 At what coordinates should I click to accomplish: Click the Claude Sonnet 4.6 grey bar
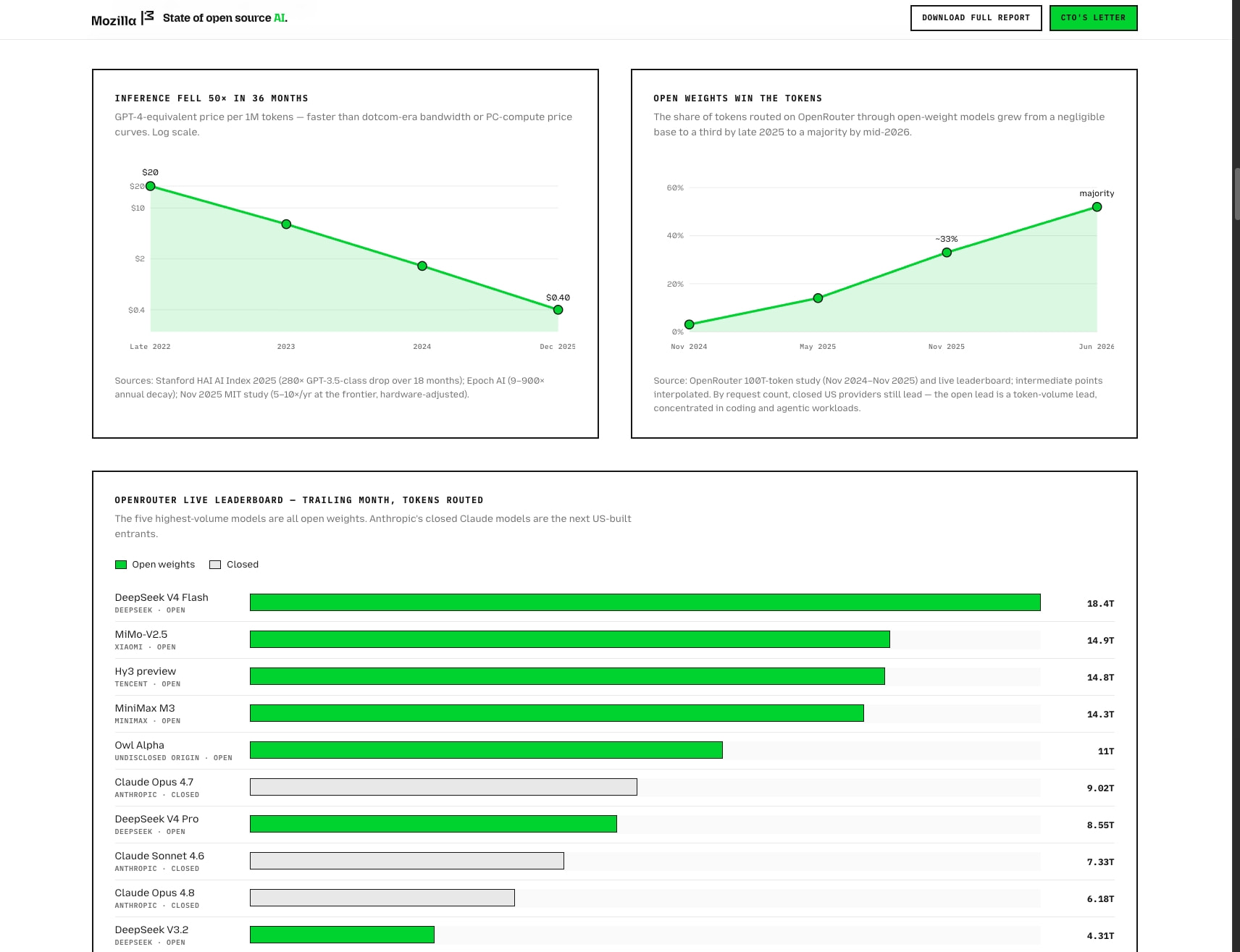pos(407,861)
